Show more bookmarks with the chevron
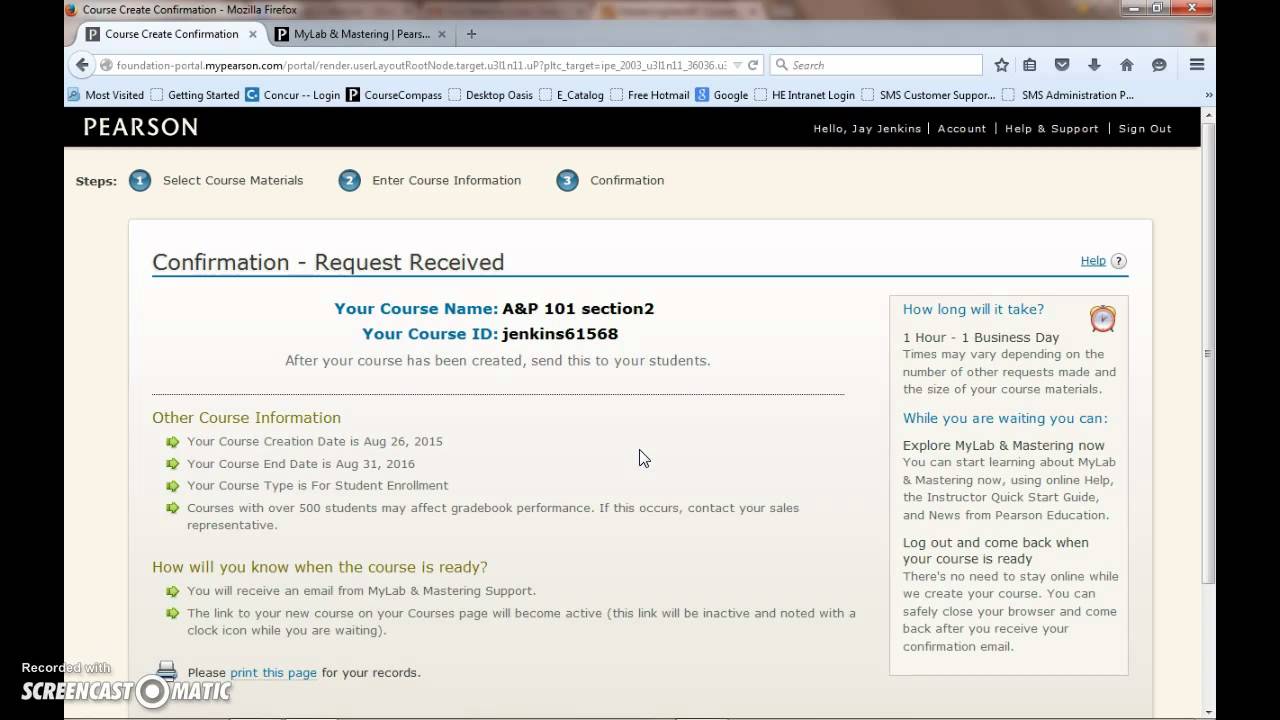1280x720 pixels. point(1208,95)
